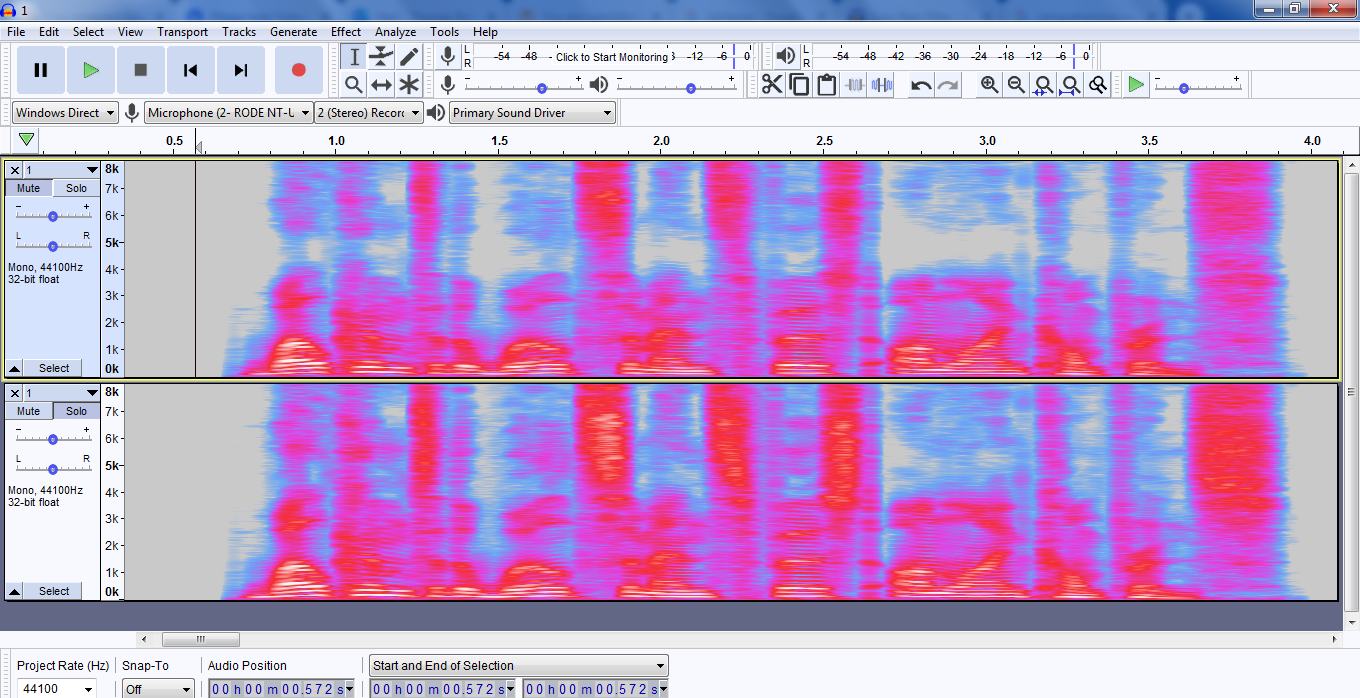Select the Multi-Tool asterisk icon
This screenshot has width=1360, height=698.
click(409, 85)
